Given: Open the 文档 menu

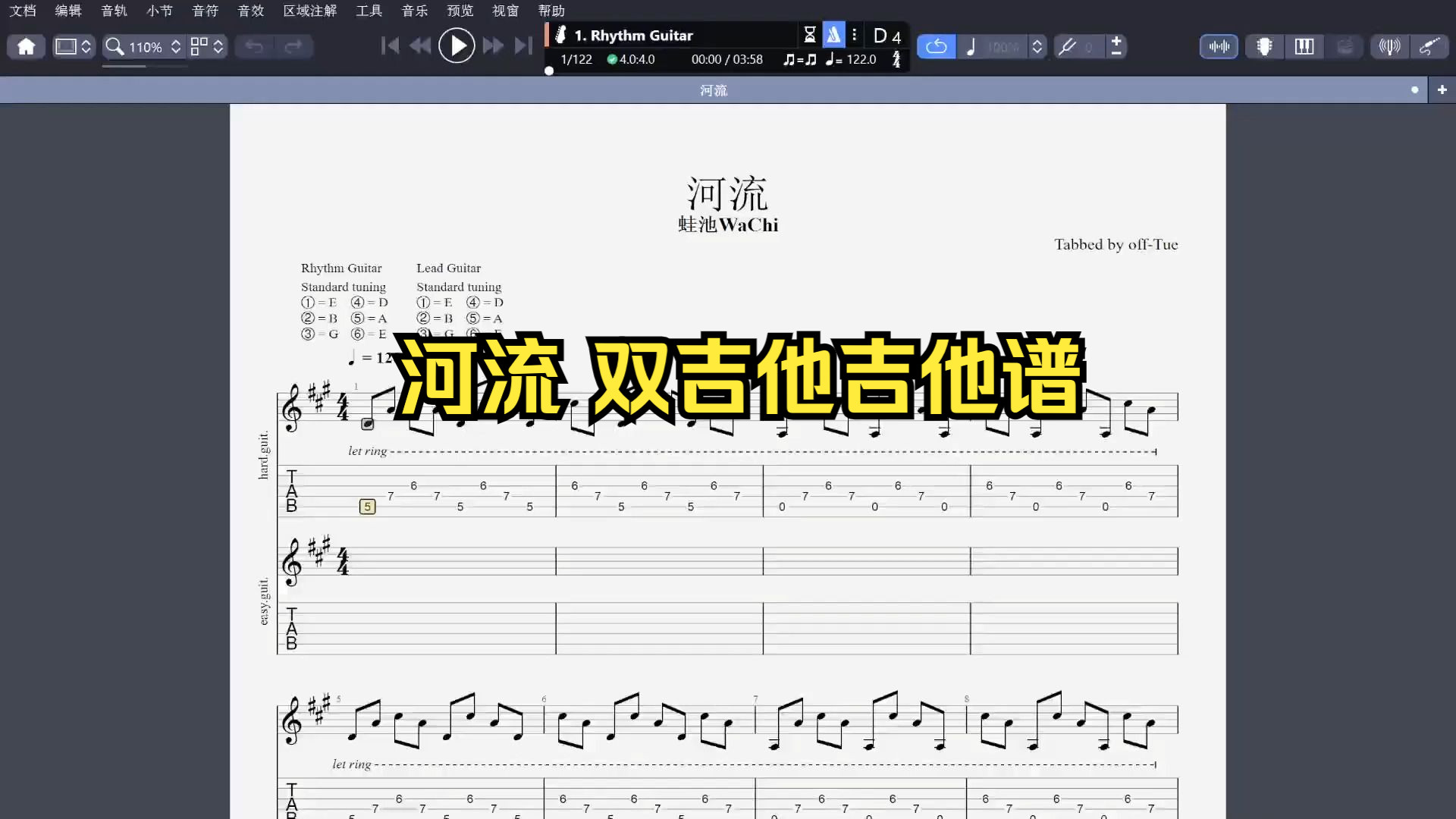Looking at the screenshot, I should click(23, 11).
